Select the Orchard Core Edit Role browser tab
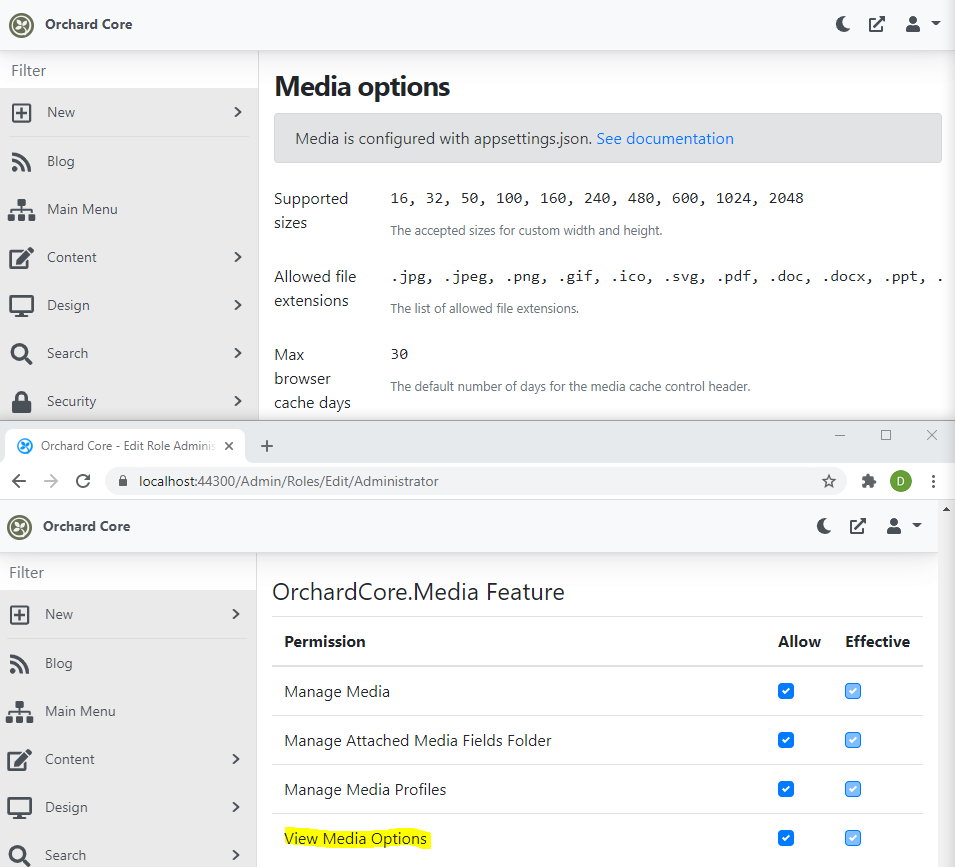 pos(125,446)
